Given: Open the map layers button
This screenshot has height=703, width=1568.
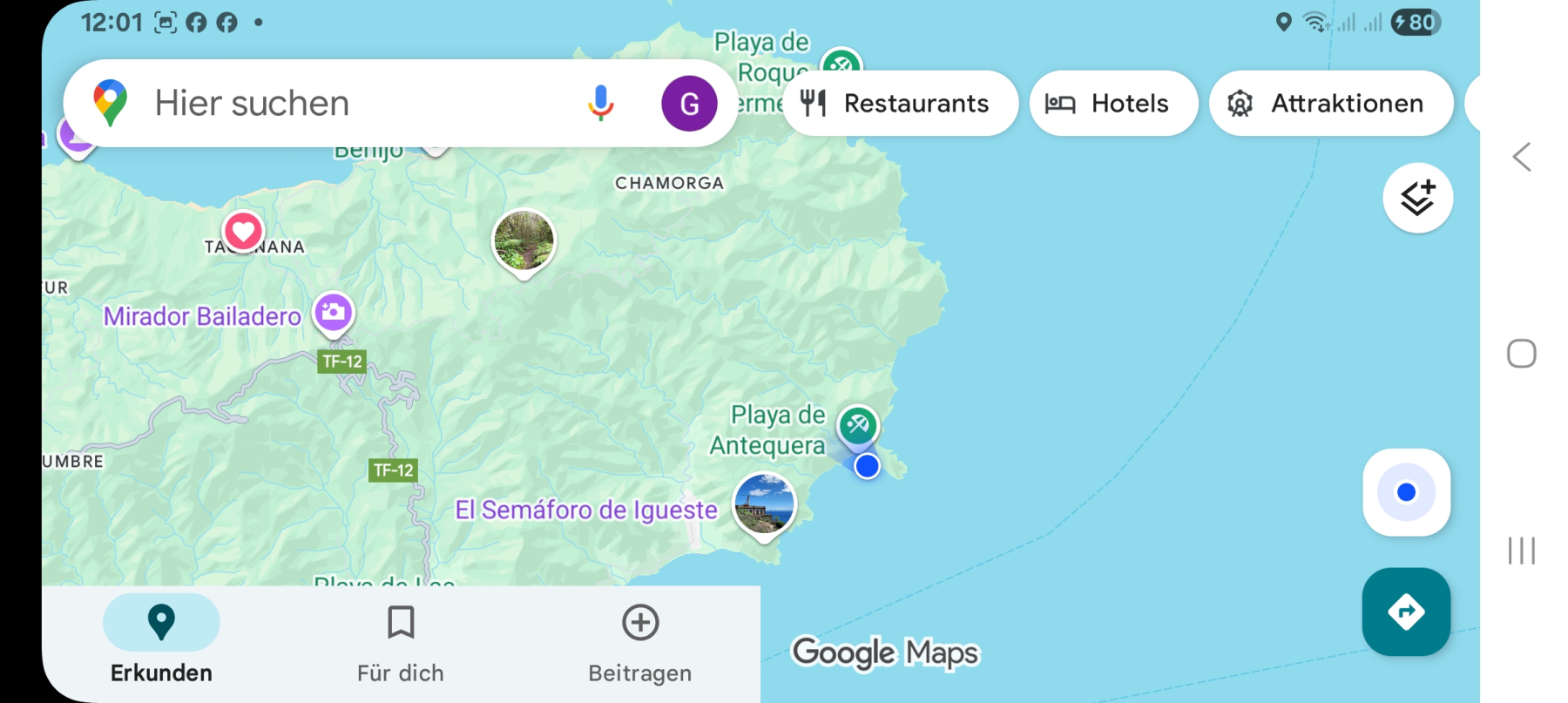Looking at the screenshot, I should coord(1417,198).
